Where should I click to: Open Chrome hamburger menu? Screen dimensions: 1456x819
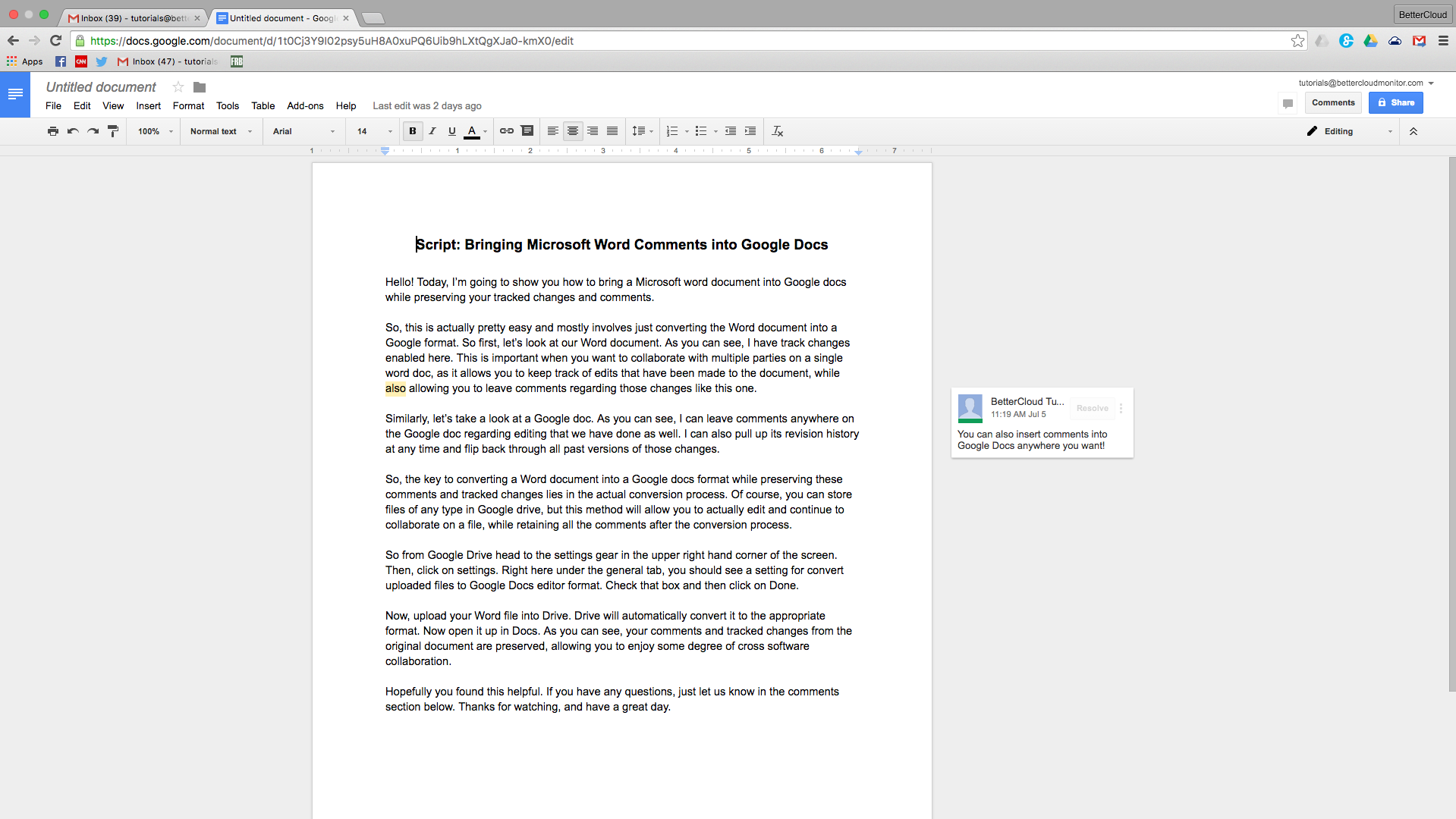(1443, 41)
